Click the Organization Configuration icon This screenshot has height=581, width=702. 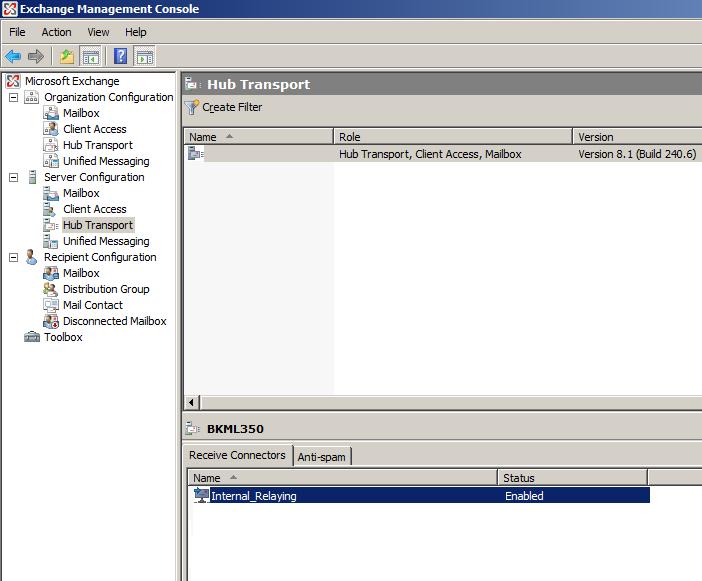[x=31, y=97]
